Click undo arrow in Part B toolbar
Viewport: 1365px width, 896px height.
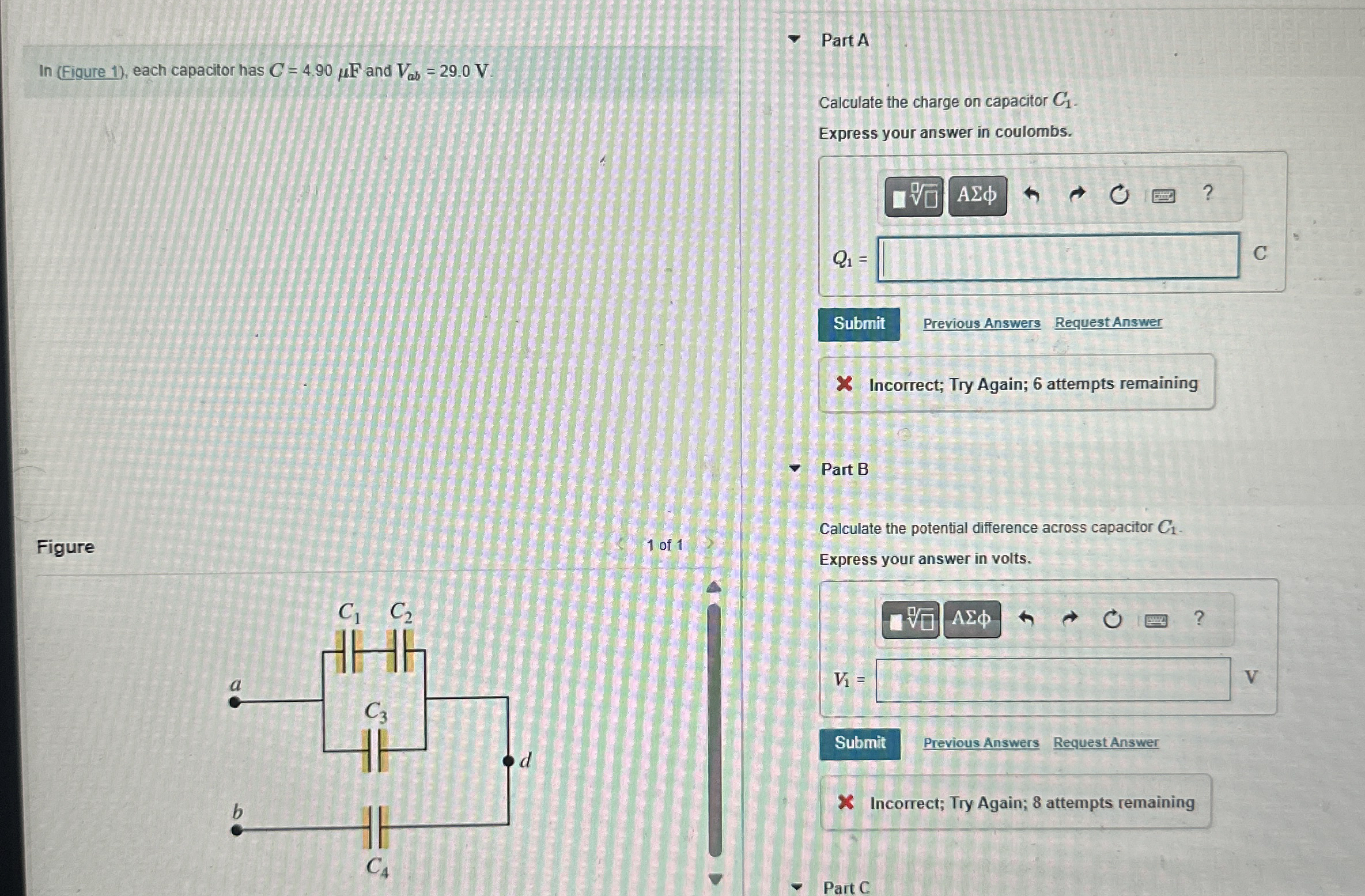point(1026,619)
